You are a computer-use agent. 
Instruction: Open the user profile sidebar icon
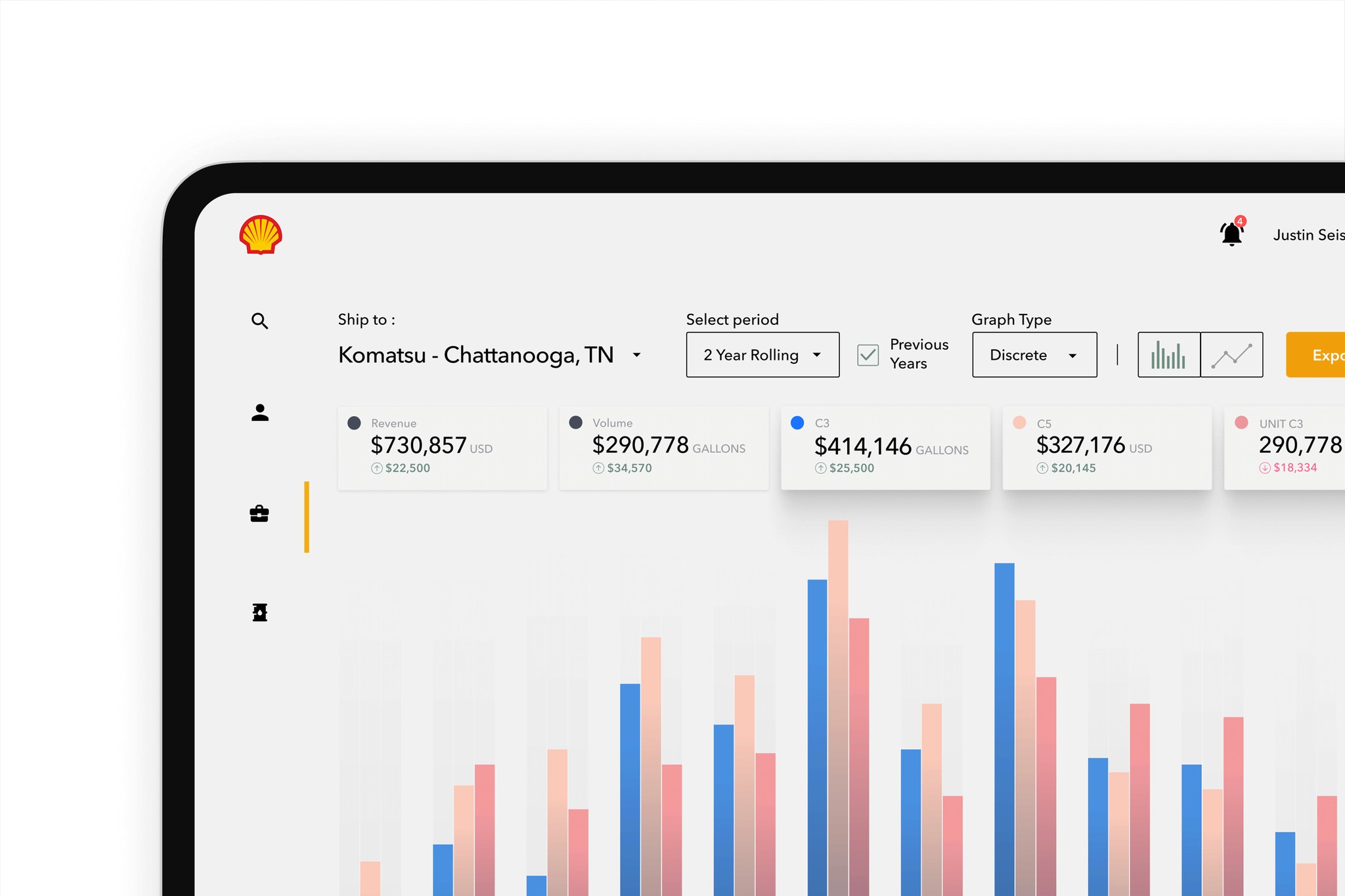(x=259, y=413)
